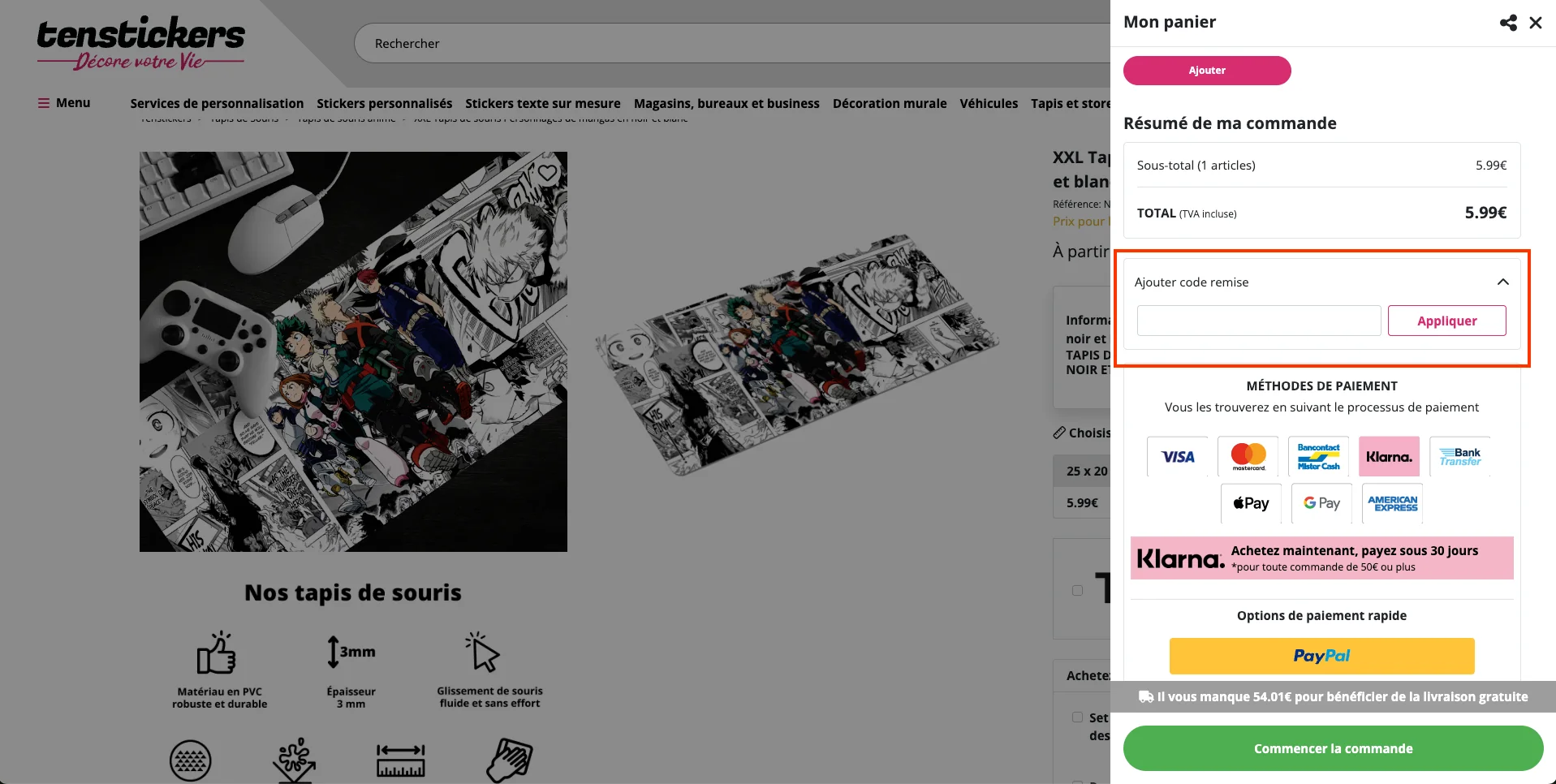Screen dimensions: 1556x784
Task: Click the heart favorite icon on product image
Action: click(548, 173)
